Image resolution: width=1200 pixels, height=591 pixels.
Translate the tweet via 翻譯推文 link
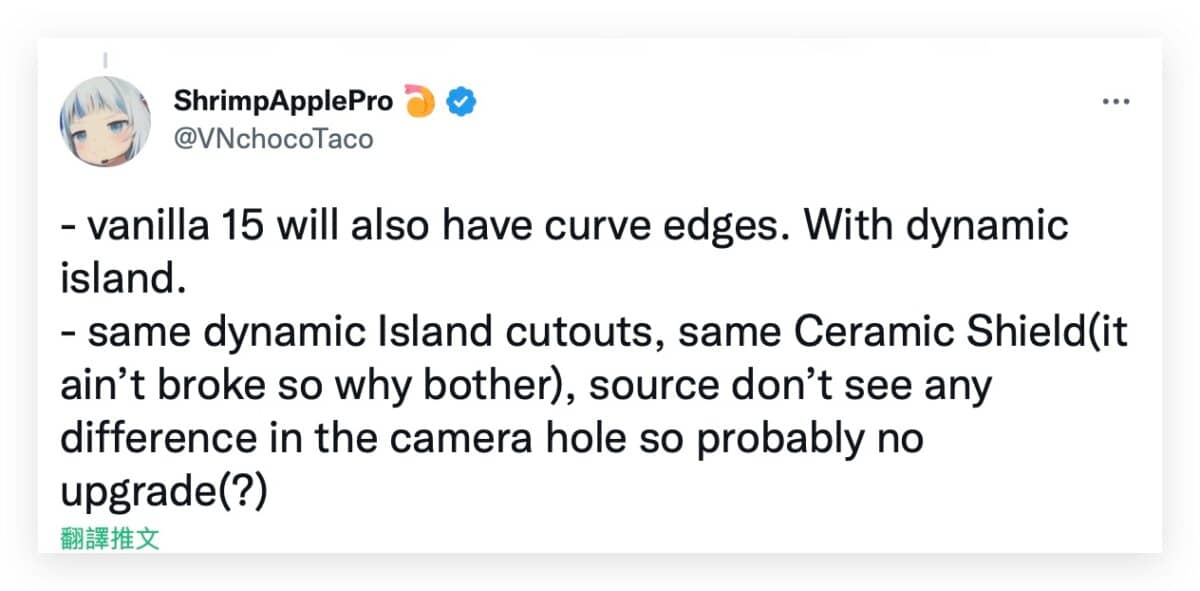coord(110,538)
